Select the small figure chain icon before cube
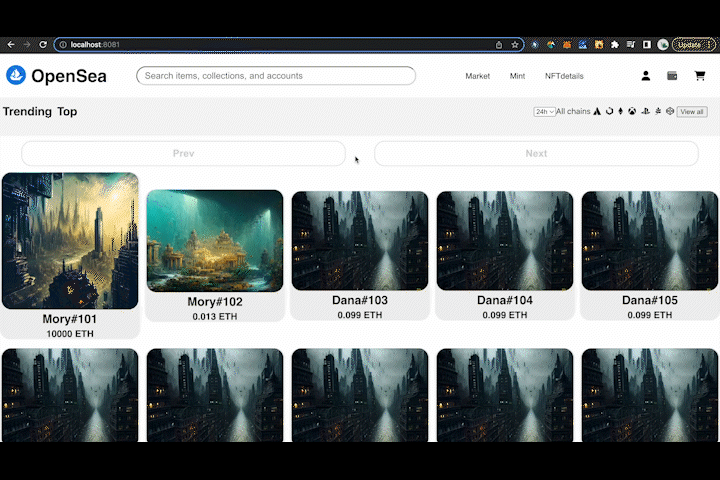Image resolution: width=720 pixels, height=480 pixels. (x=658, y=111)
